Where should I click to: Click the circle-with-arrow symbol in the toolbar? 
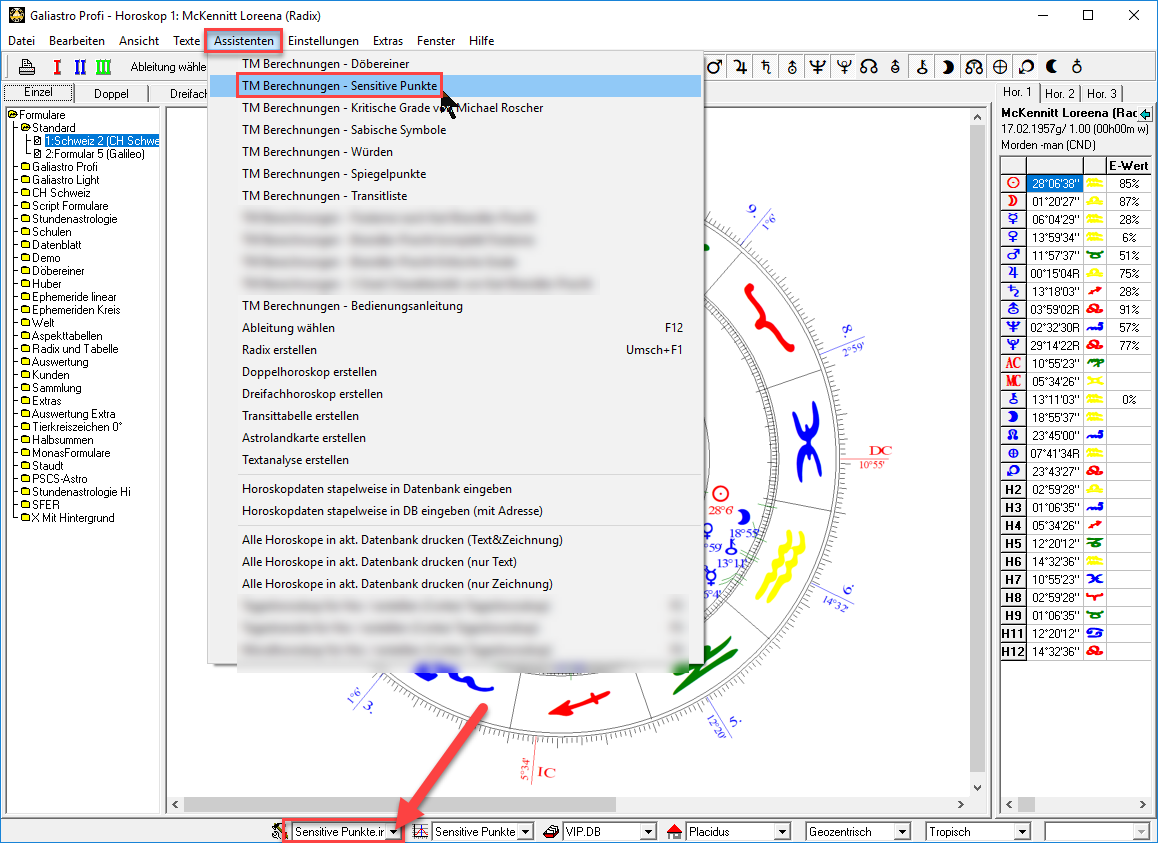pos(1025,67)
